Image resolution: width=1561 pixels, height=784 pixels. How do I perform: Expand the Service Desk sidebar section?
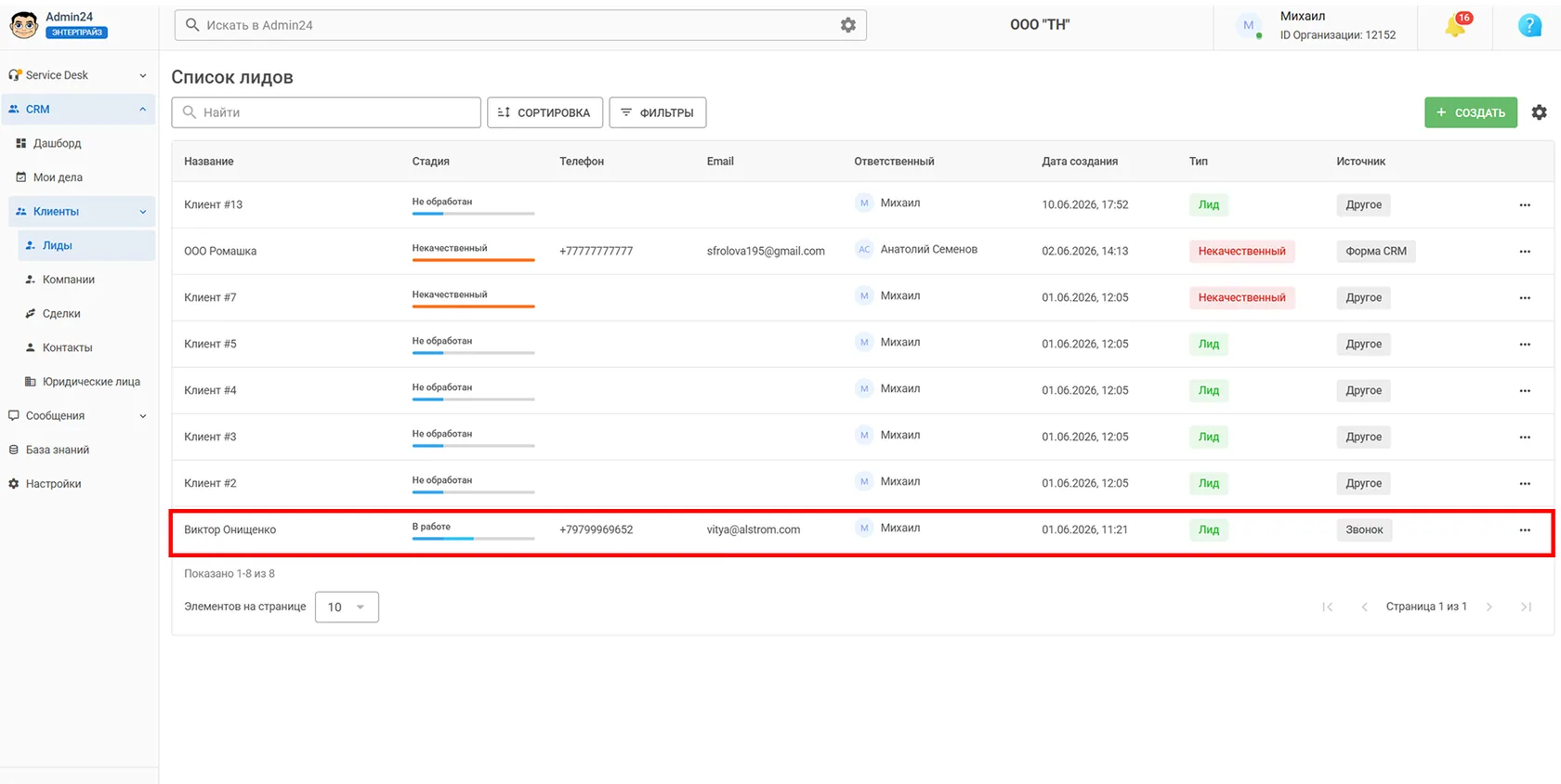click(79, 75)
